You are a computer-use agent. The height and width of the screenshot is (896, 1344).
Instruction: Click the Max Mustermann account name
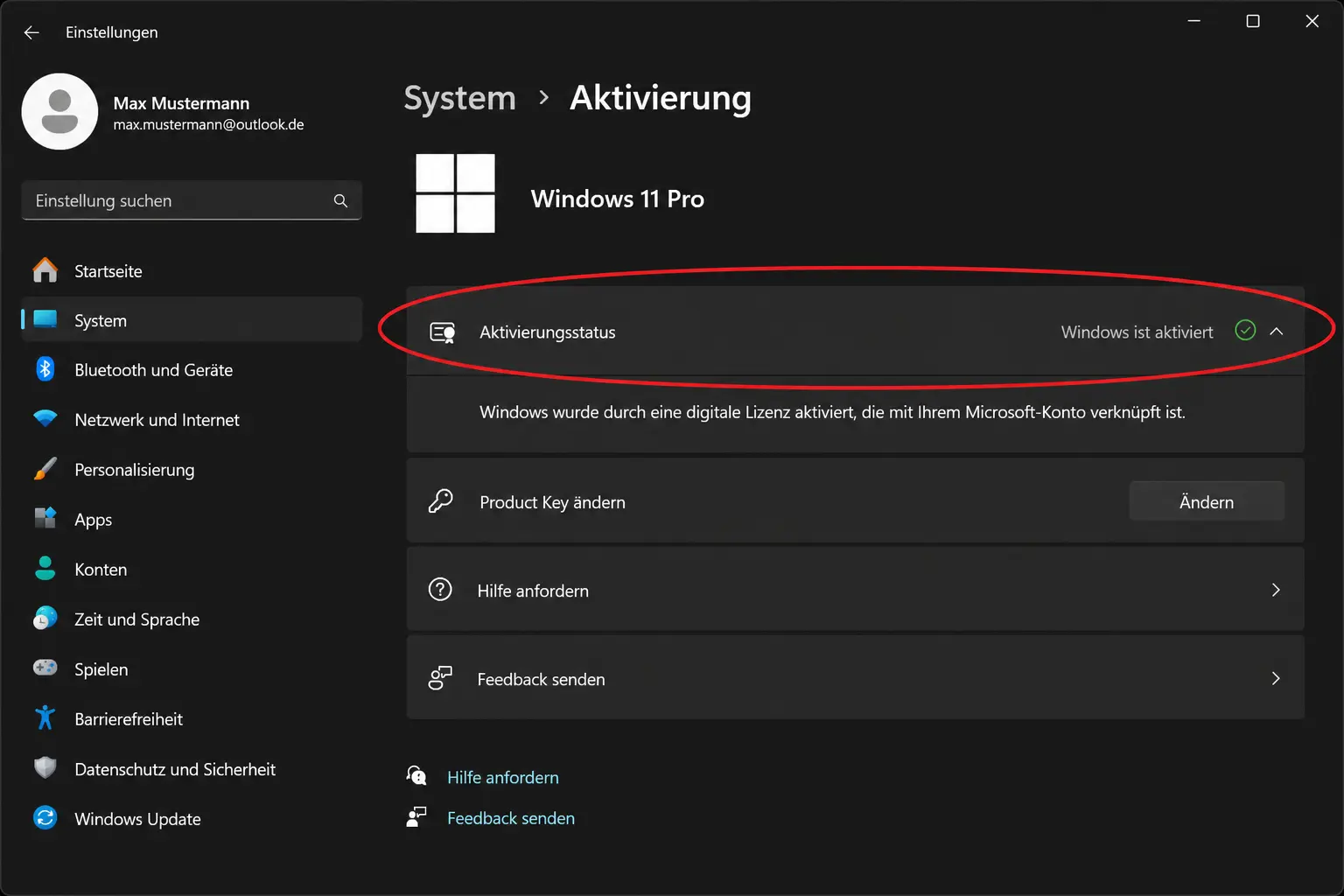(181, 103)
